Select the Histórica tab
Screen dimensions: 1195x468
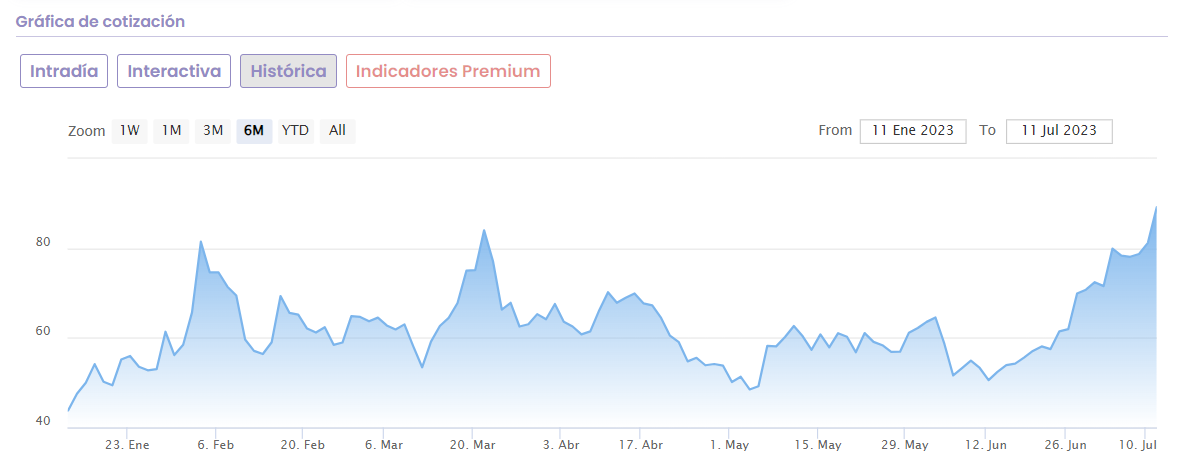point(288,71)
